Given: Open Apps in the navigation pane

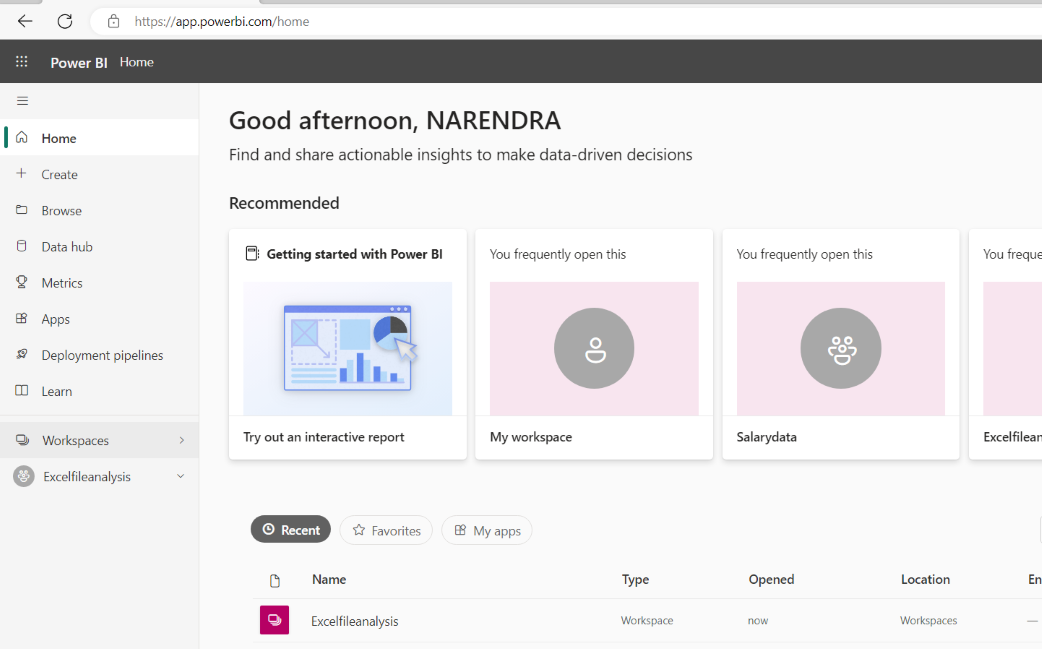Looking at the screenshot, I should pyautogui.click(x=100, y=319).
